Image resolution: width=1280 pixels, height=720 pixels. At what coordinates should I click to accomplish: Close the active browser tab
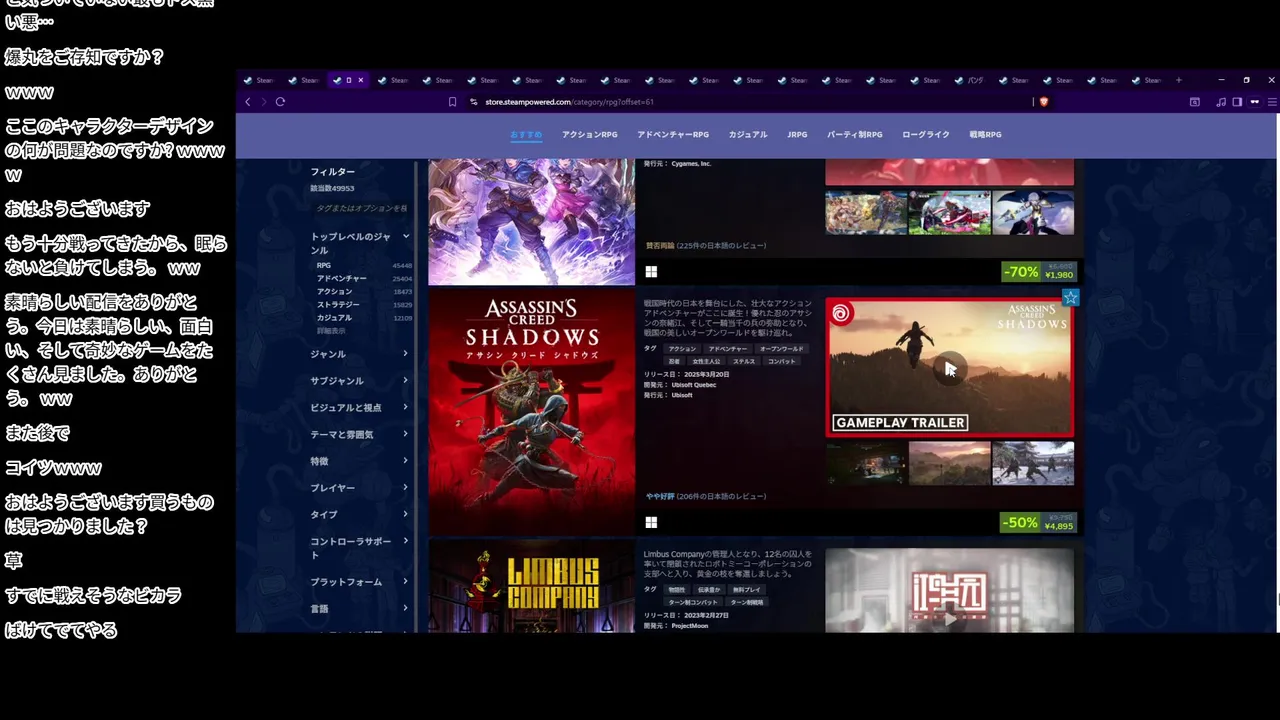[360, 80]
